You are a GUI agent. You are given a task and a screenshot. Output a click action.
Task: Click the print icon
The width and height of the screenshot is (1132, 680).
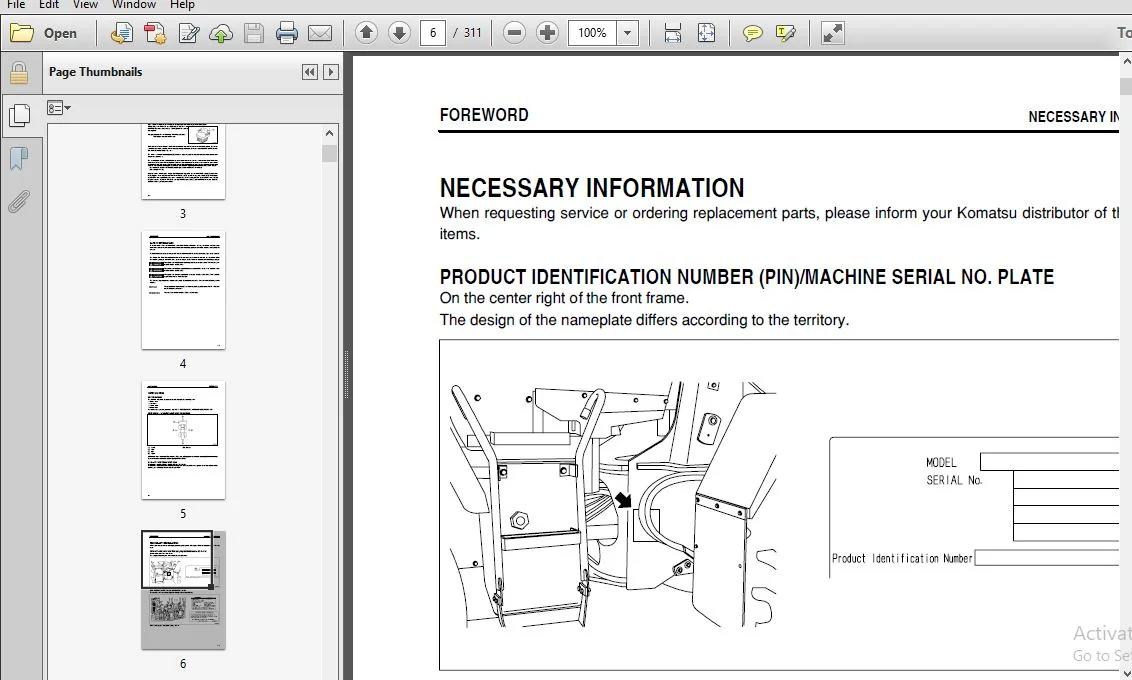287,33
